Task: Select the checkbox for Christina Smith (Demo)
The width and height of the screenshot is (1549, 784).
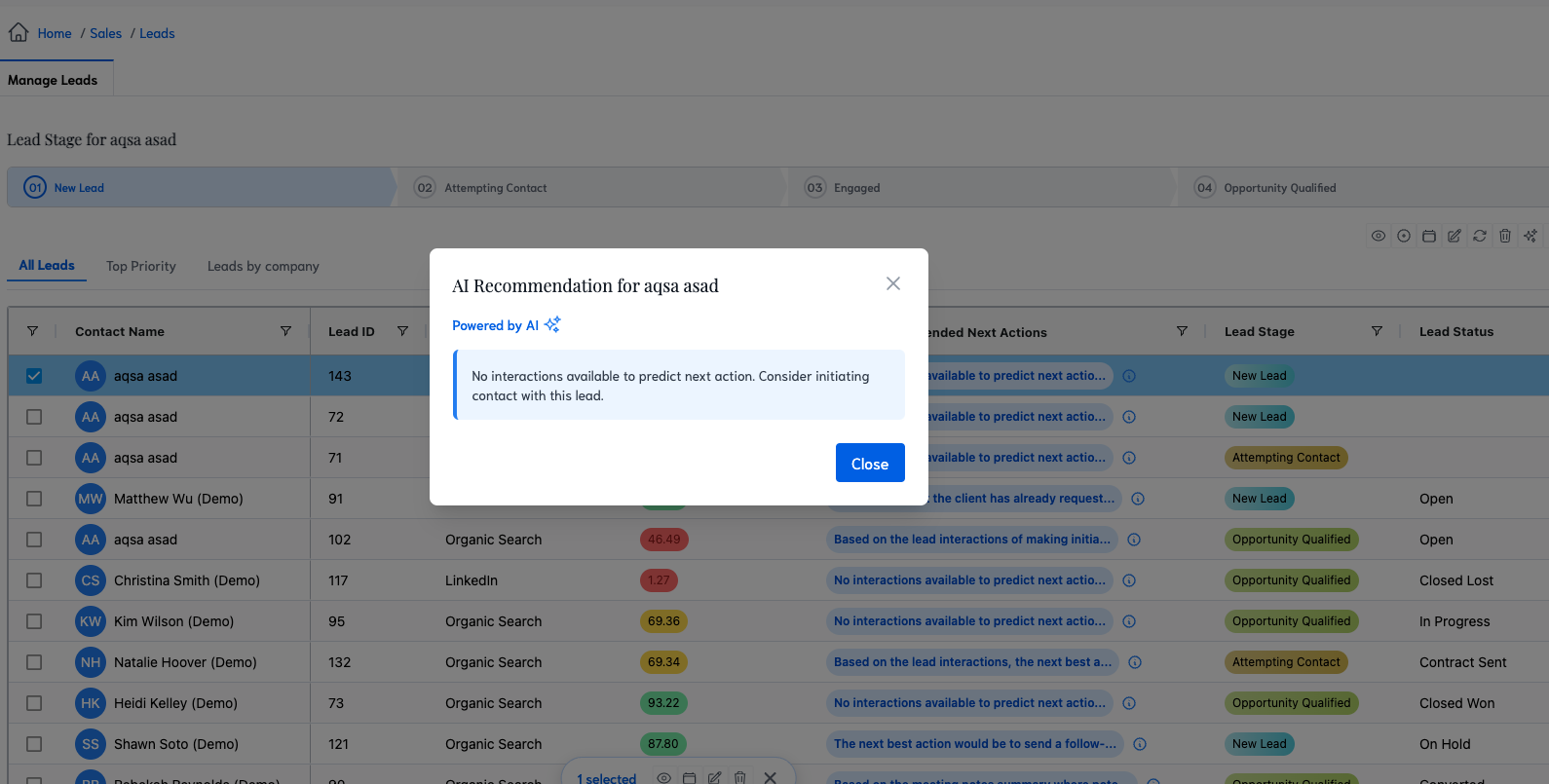Action: click(x=34, y=580)
